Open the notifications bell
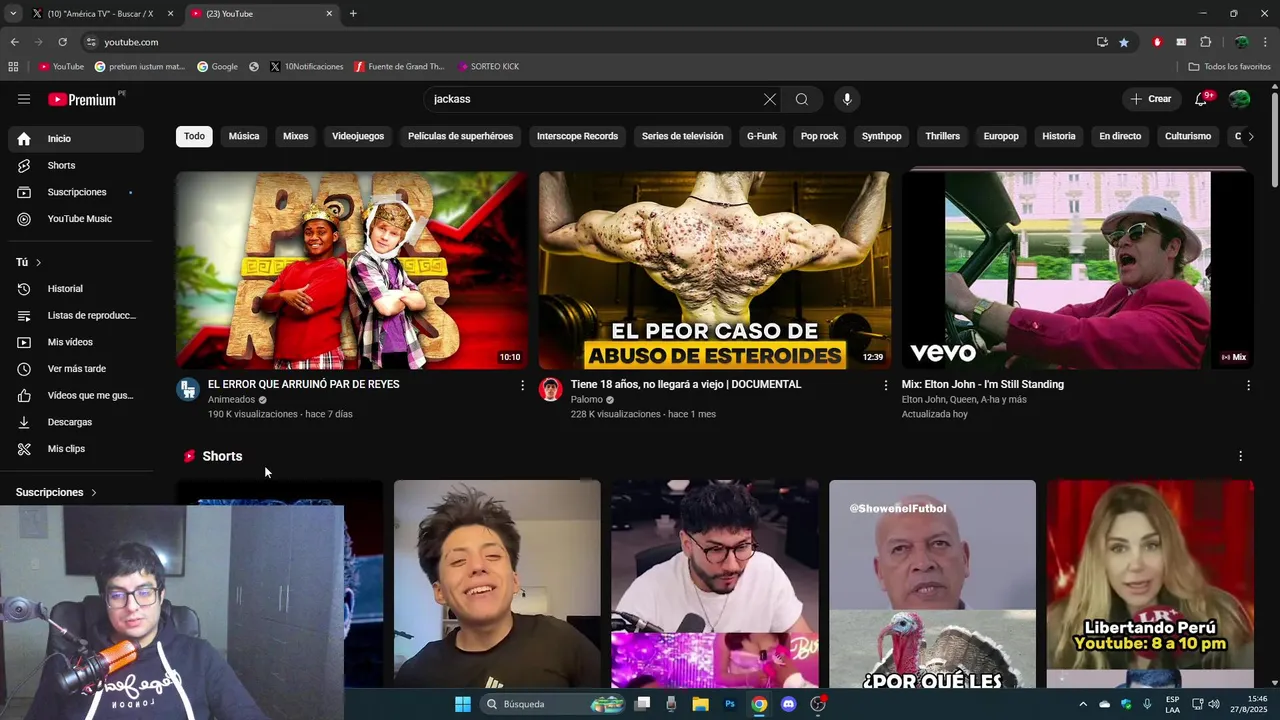The width and height of the screenshot is (1280, 720). [1201, 99]
